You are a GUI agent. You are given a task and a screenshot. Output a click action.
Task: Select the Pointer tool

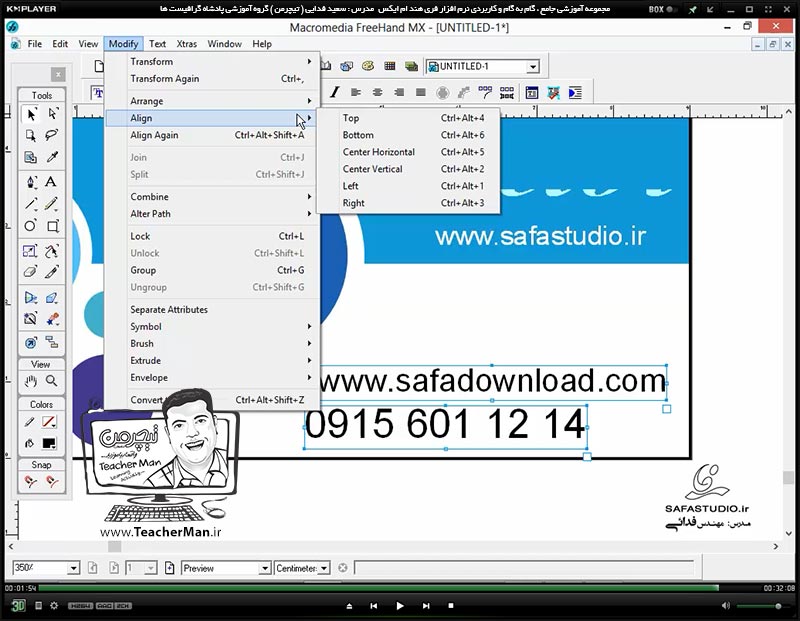pos(31,114)
